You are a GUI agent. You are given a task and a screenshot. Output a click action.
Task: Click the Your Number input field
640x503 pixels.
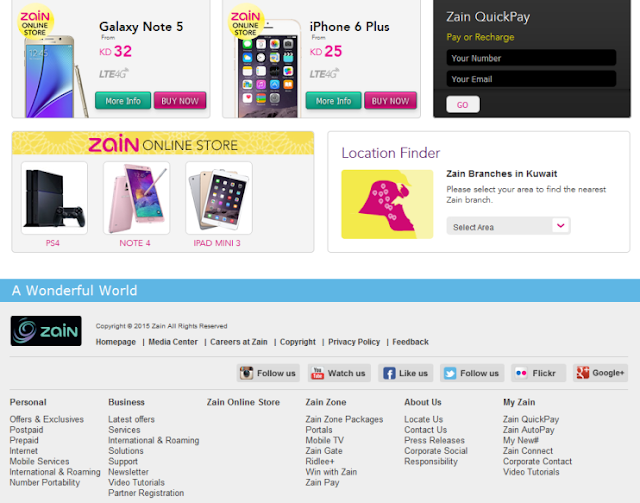point(531,58)
